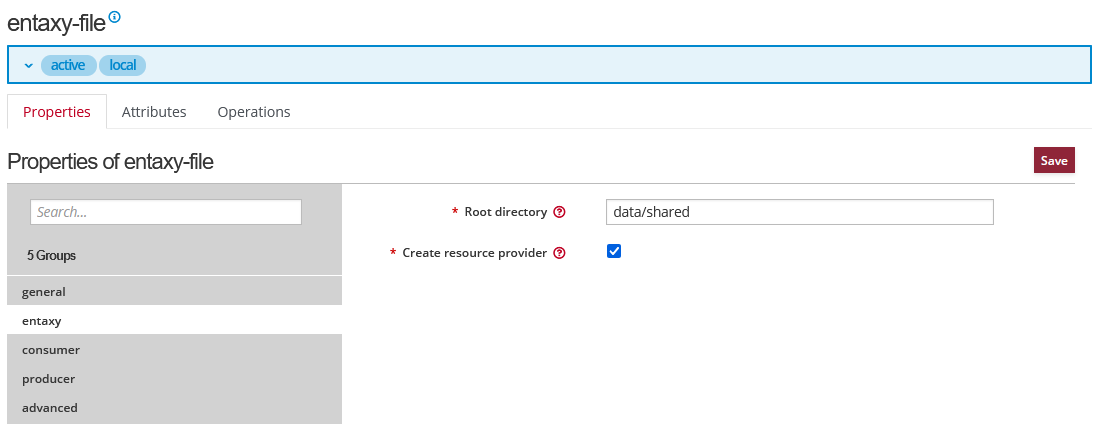Show the advanced properties group
This screenshot has height=424, width=1095.
click(50, 408)
